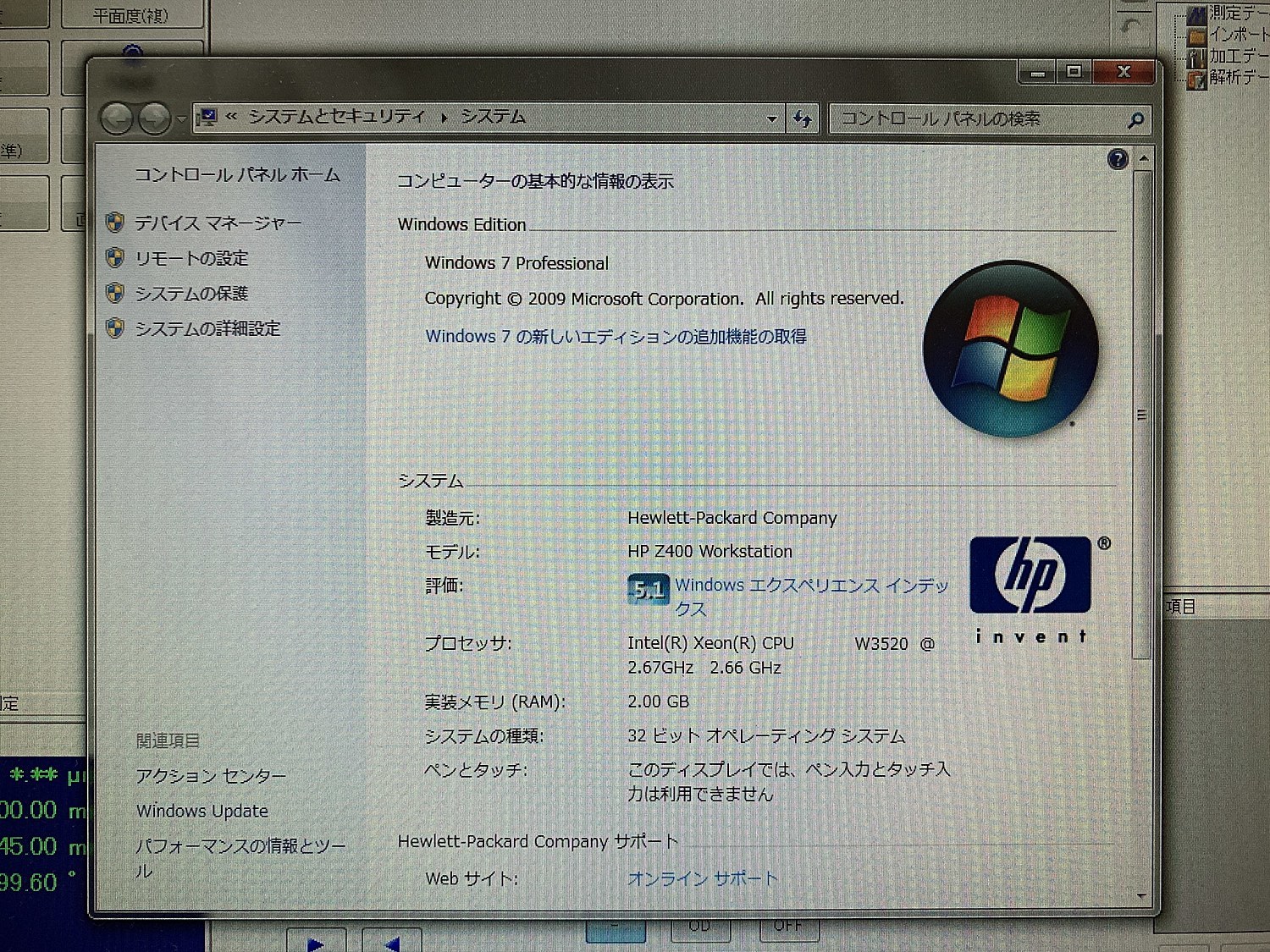Open the address bar history dropdown arrow
Image resolution: width=1270 pixels, height=952 pixels.
771,119
